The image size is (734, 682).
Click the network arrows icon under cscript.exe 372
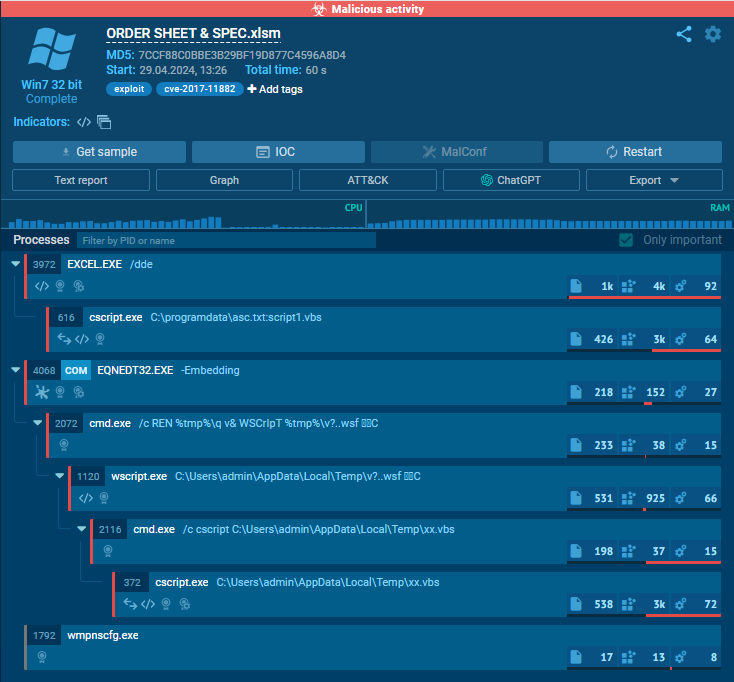[130, 604]
